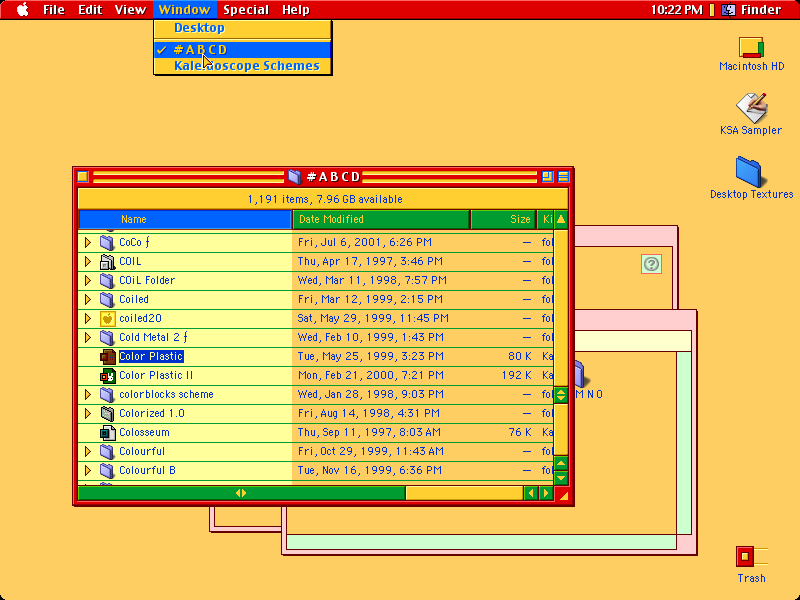Expand the Colourful B folder
This screenshot has height=600, width=800.
point(88,470)
